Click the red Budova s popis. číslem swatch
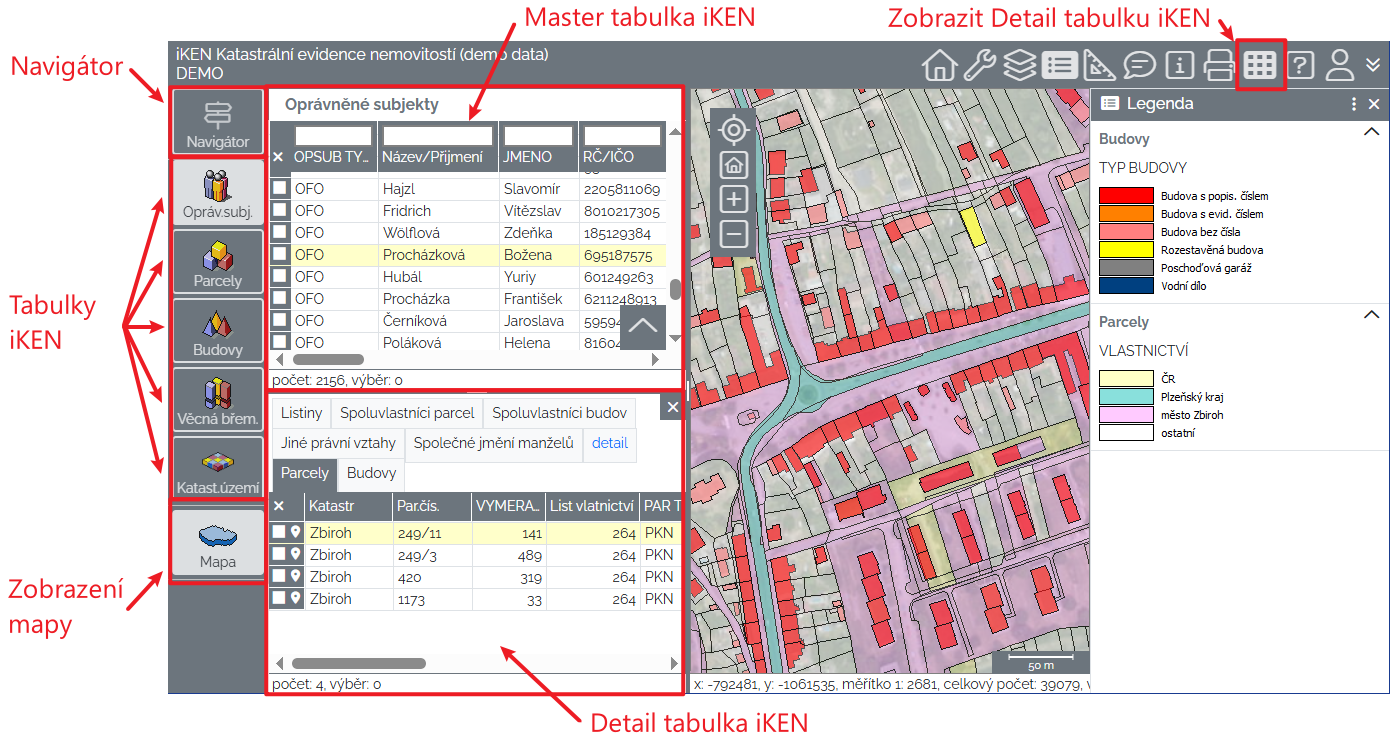The height and width of the screenshot is (741, 1393). pyautogui.click(x=1126, y=196)
